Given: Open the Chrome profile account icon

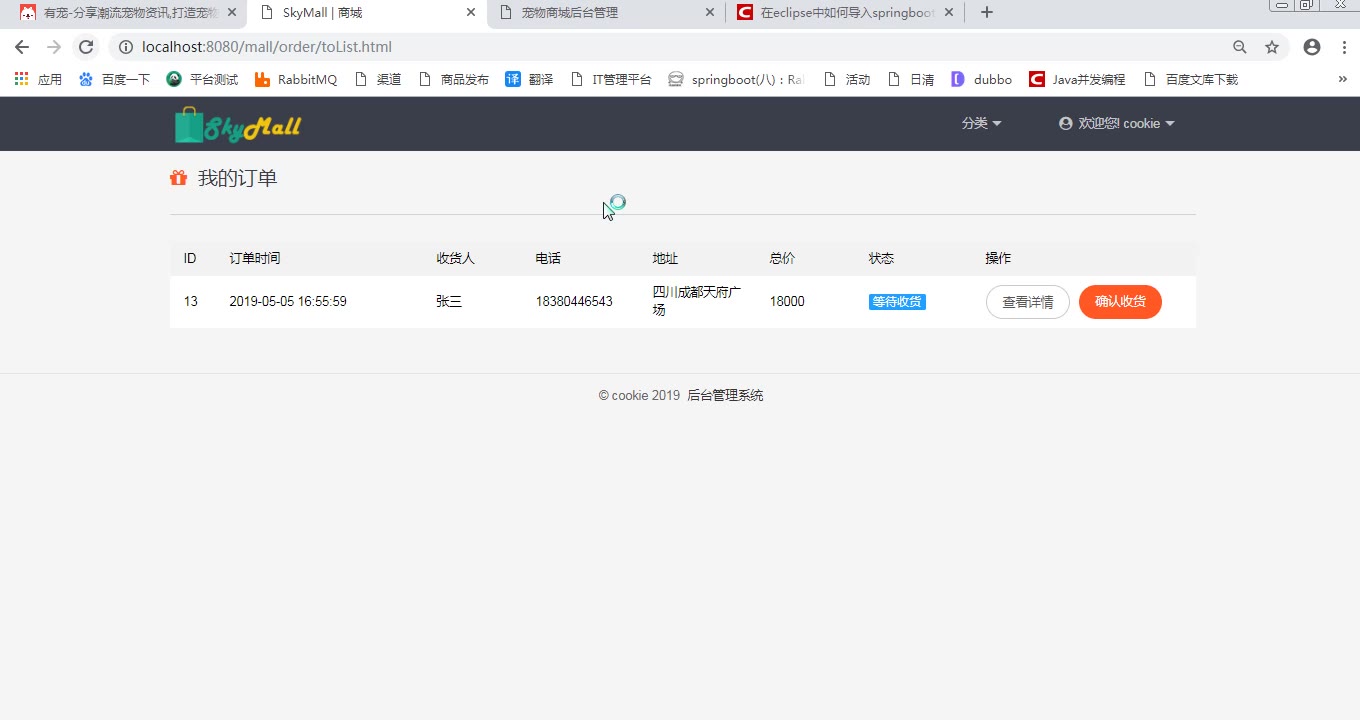Looking at the screenshot, I should (x=1312, y=47).
